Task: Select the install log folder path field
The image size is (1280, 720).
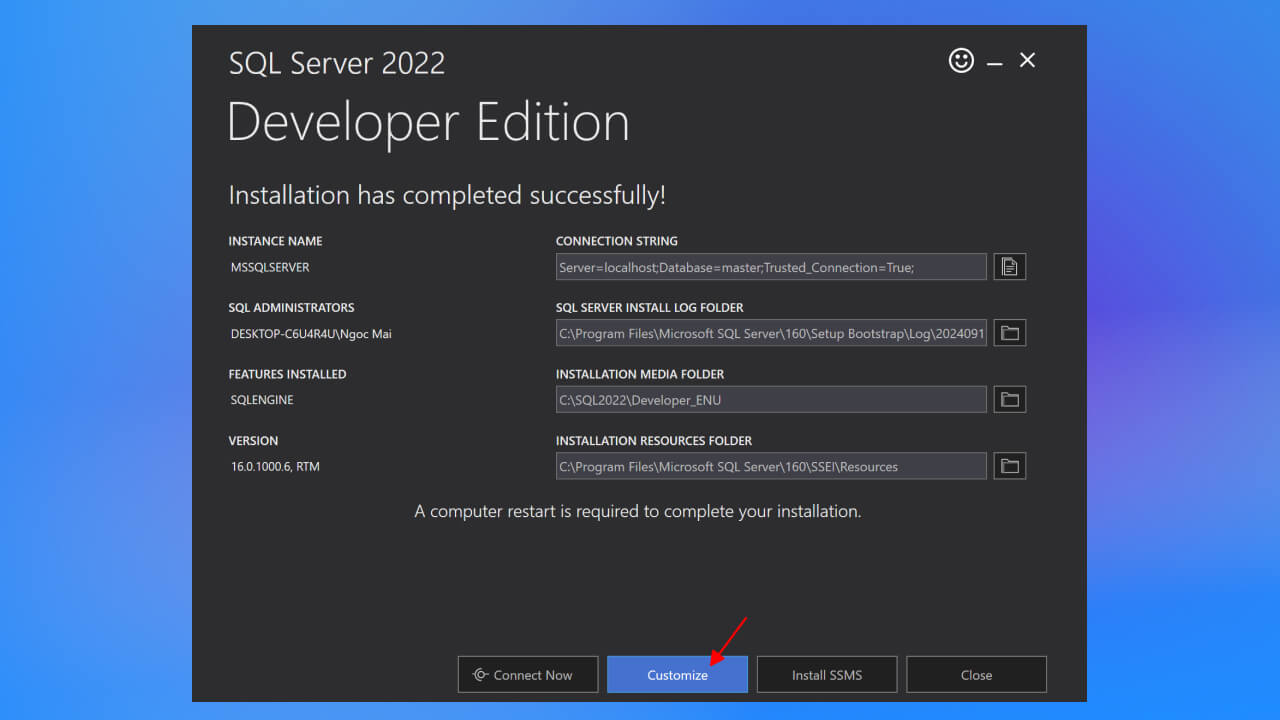Action: coord(771,333)
